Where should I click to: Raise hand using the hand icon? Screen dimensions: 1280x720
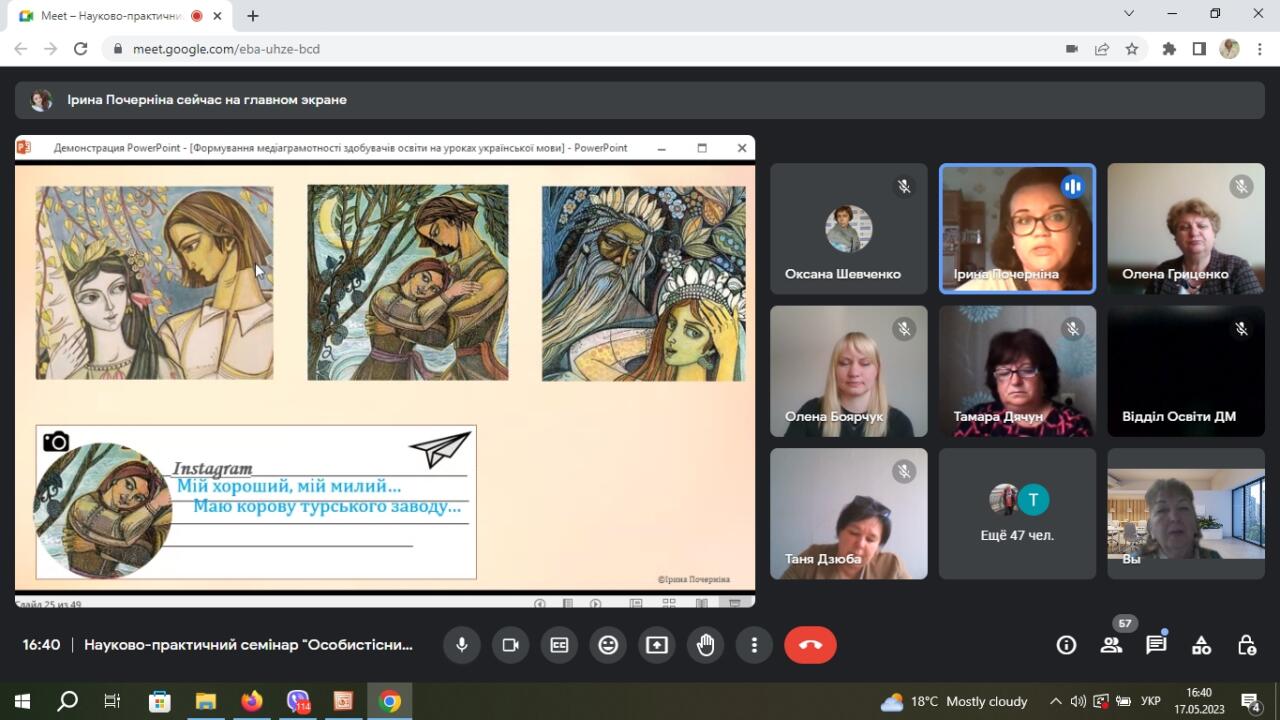(706, 645)
